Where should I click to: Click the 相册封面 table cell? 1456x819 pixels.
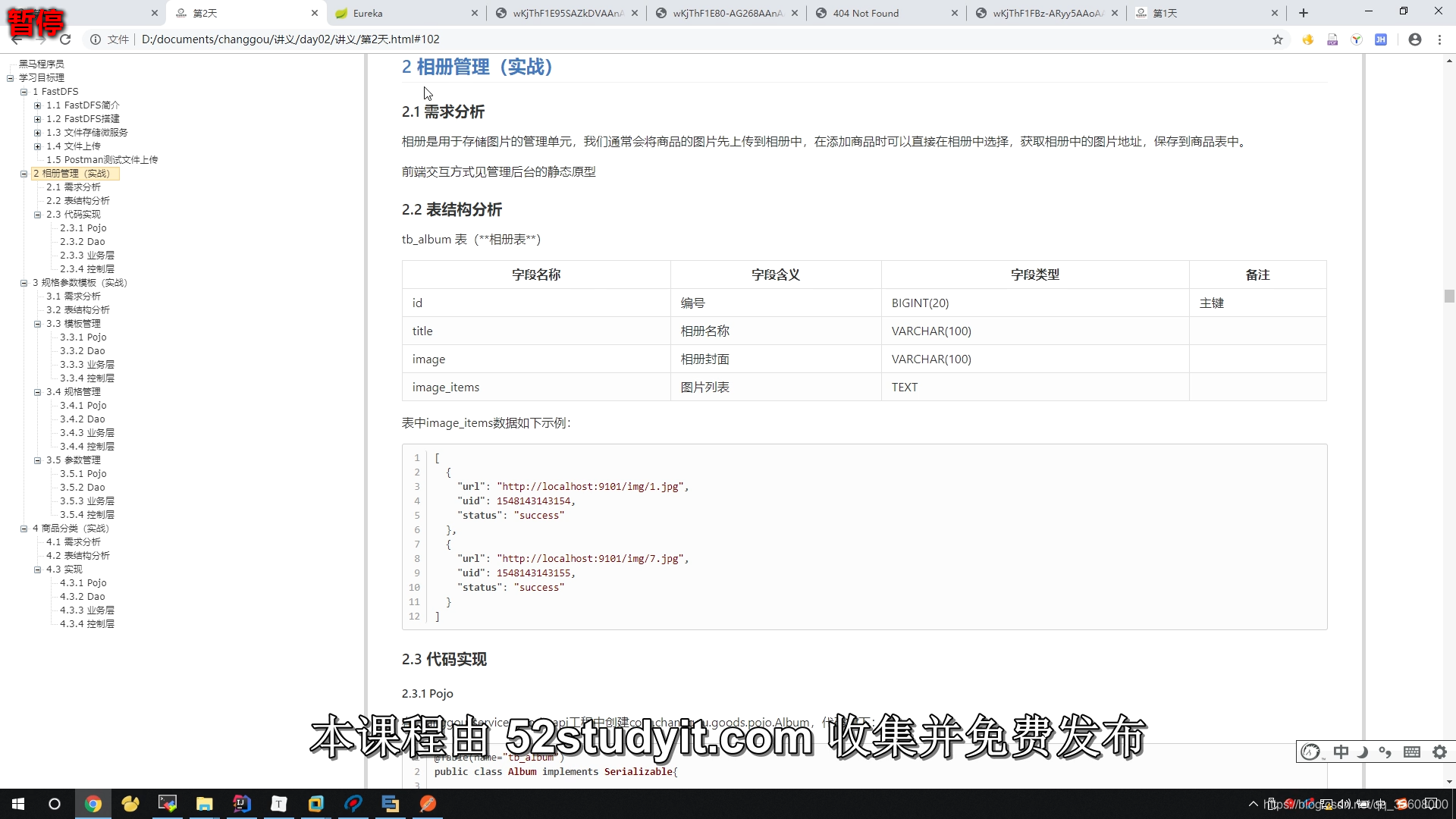click(x=775, y=359)
